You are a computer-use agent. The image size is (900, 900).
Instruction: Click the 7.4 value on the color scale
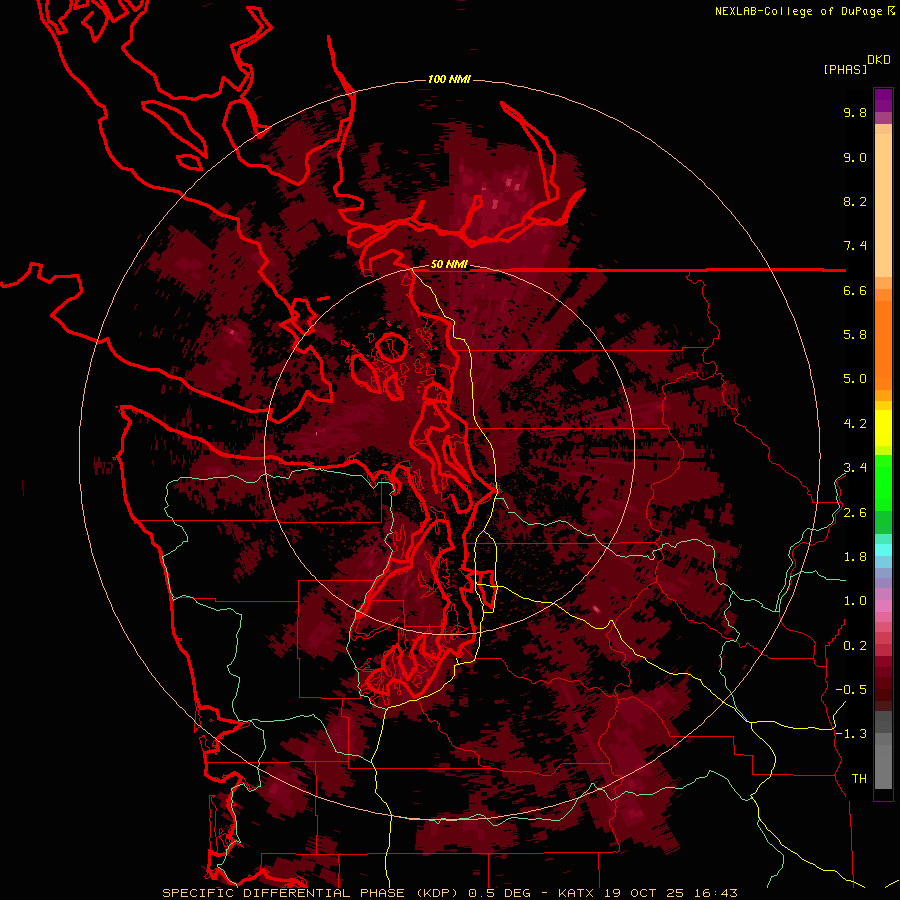[x=855, y=246]
